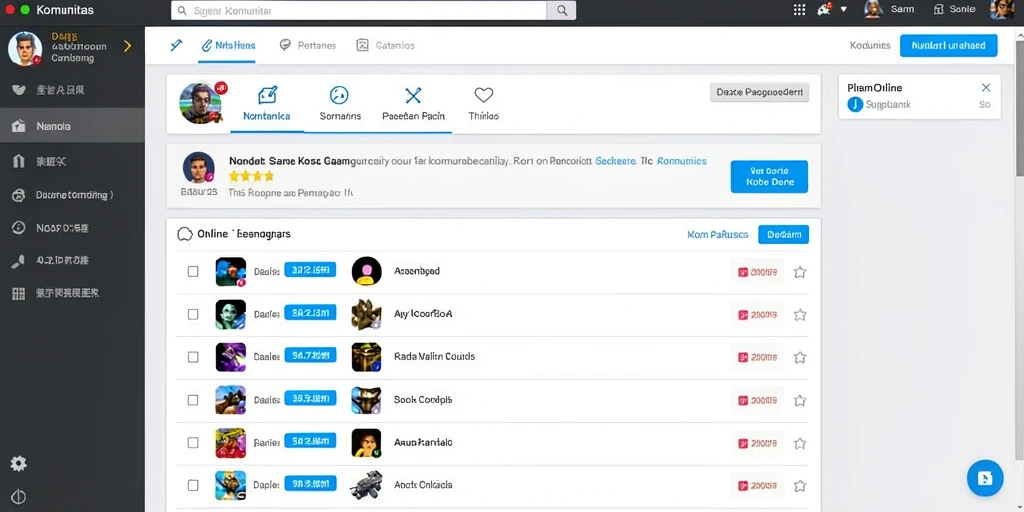
Task: Click the Kom Pañusce link
Action: tap(718, 234)
